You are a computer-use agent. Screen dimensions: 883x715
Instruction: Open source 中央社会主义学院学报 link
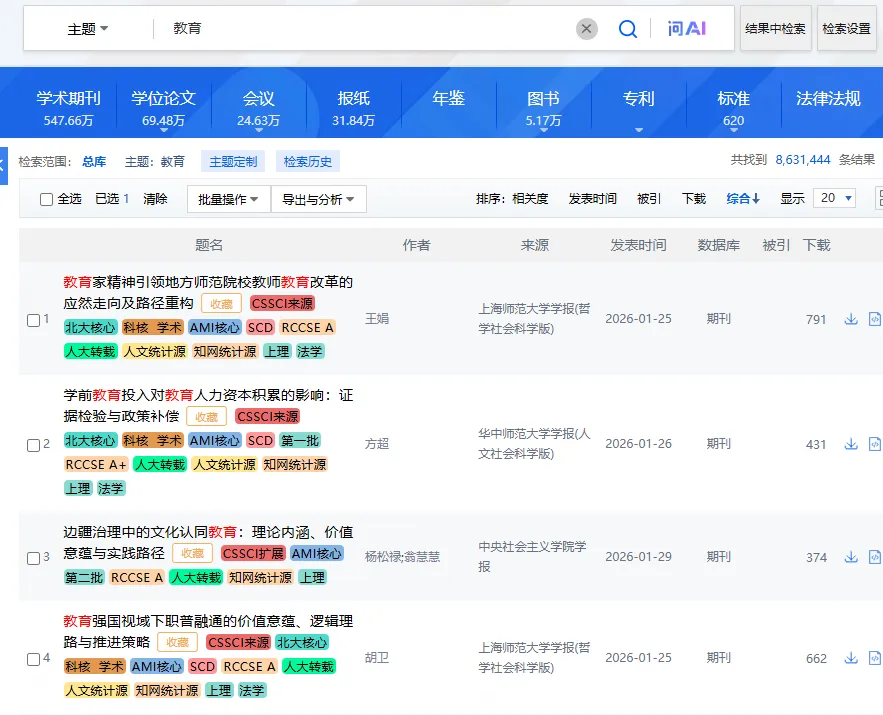coord(532,556)
